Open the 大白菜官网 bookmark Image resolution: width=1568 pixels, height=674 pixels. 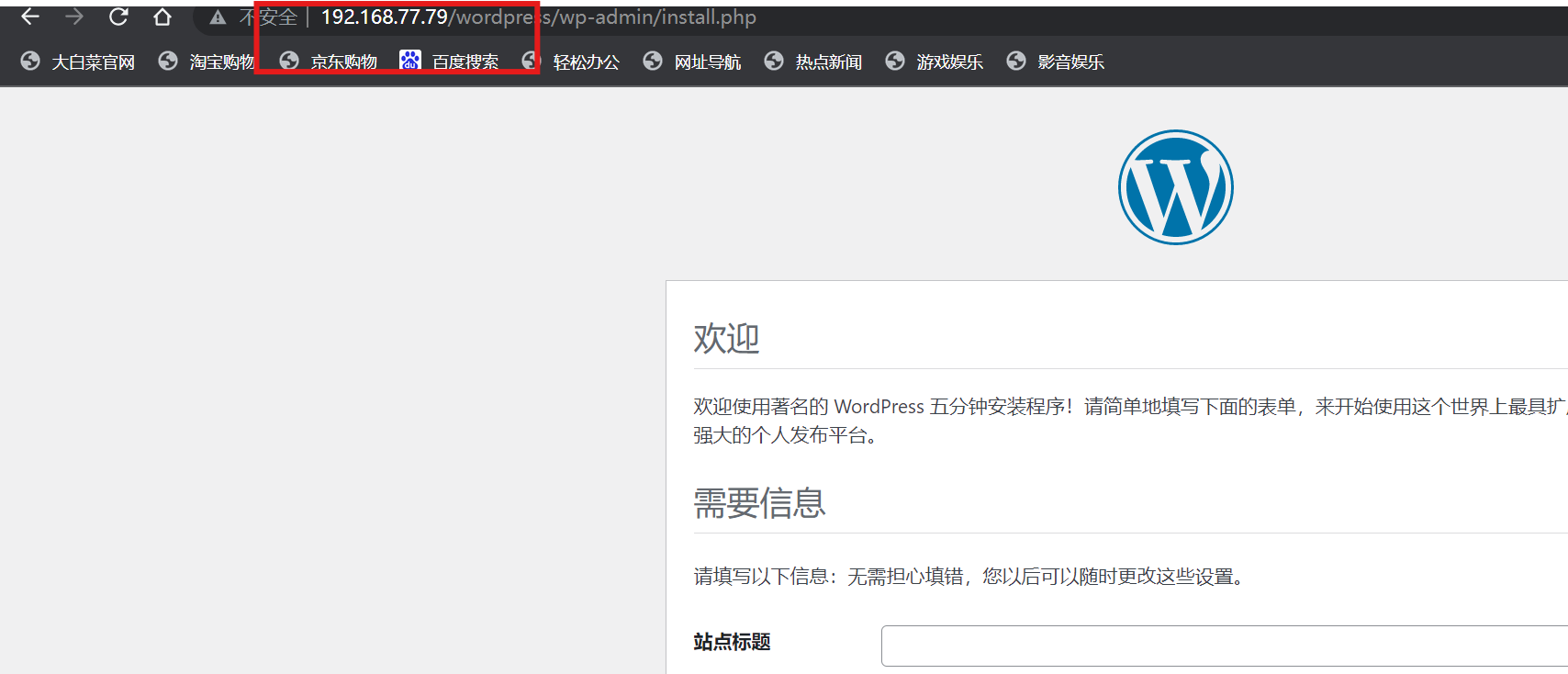93,62
